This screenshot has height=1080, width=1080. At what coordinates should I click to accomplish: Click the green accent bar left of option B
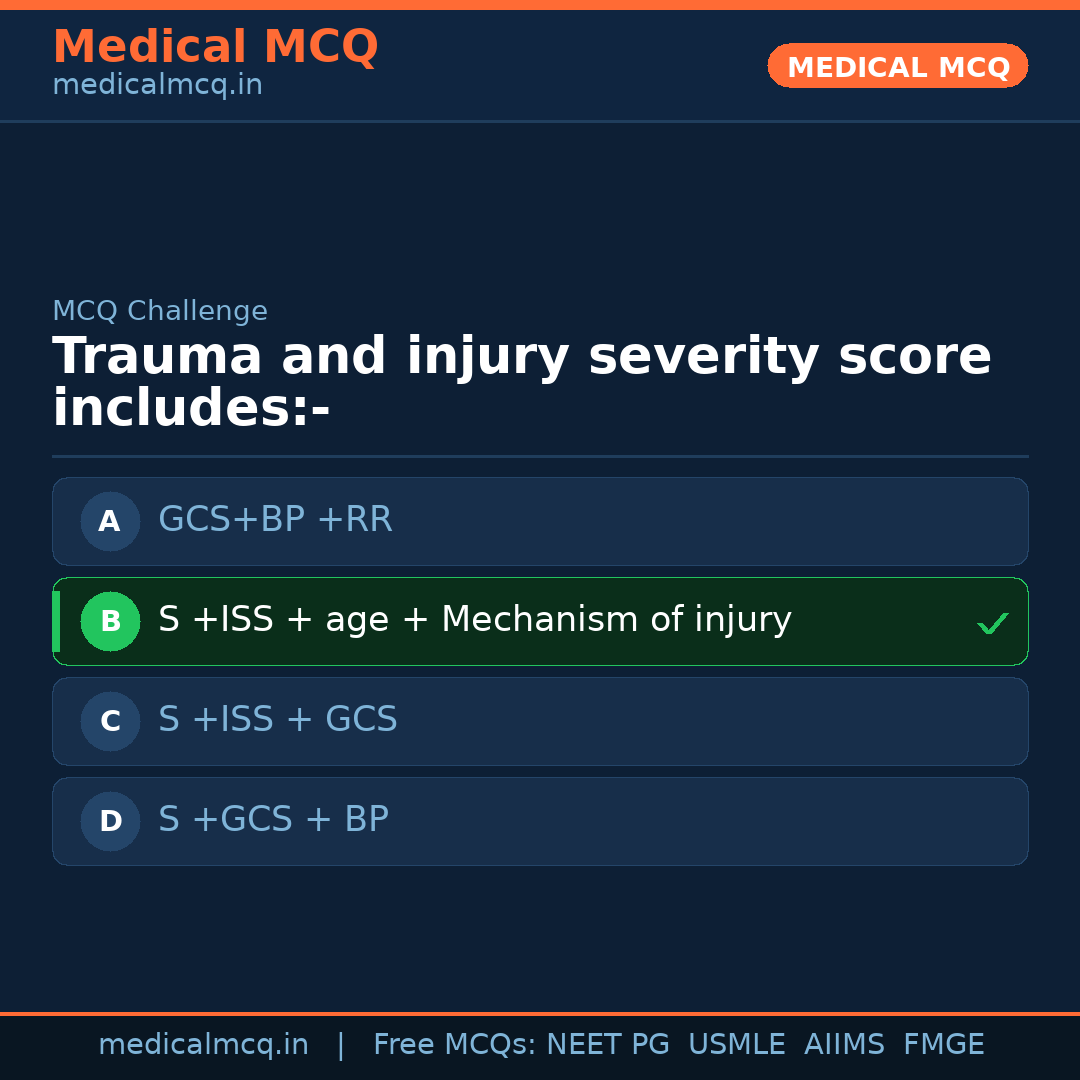(56, 621)
